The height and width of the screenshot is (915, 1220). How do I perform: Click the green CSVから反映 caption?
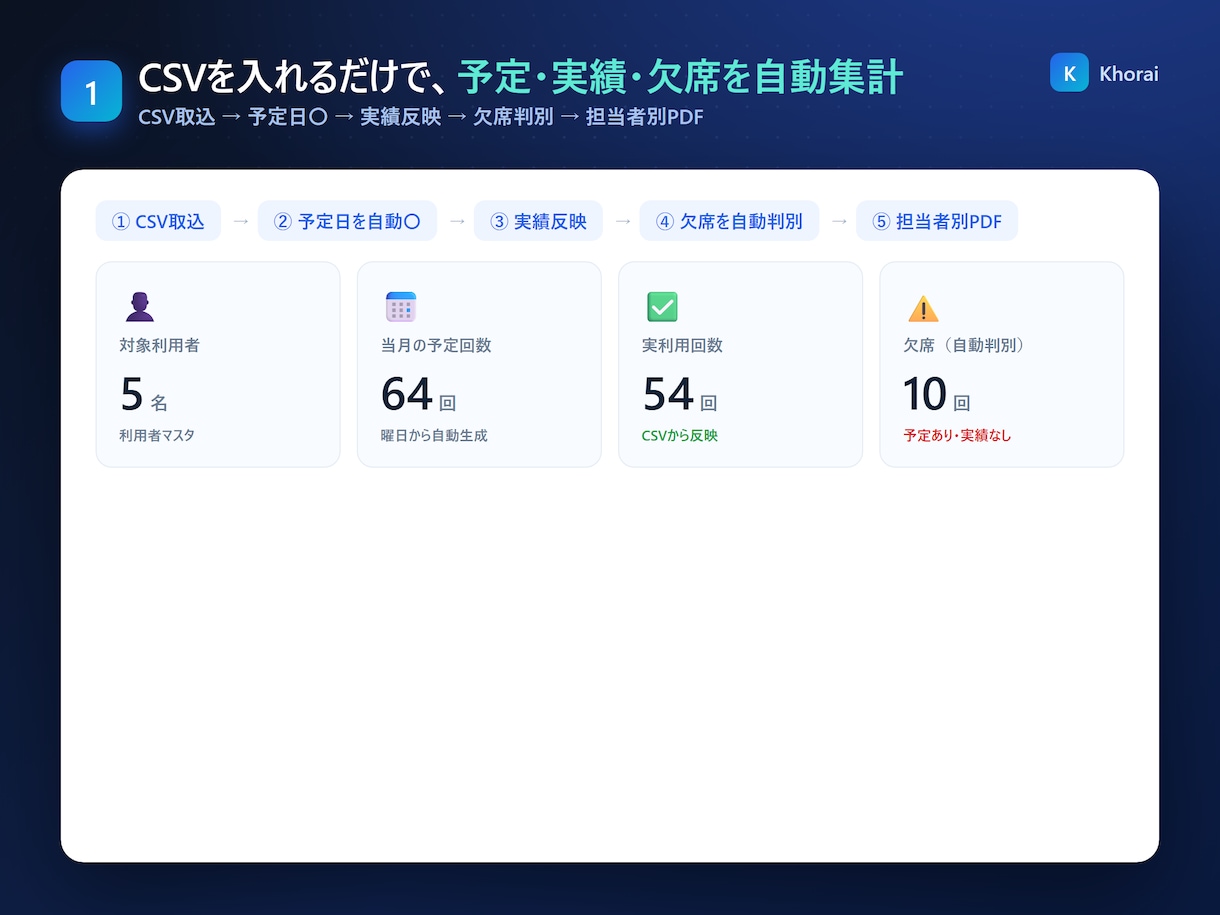click(x=680, y=436)
